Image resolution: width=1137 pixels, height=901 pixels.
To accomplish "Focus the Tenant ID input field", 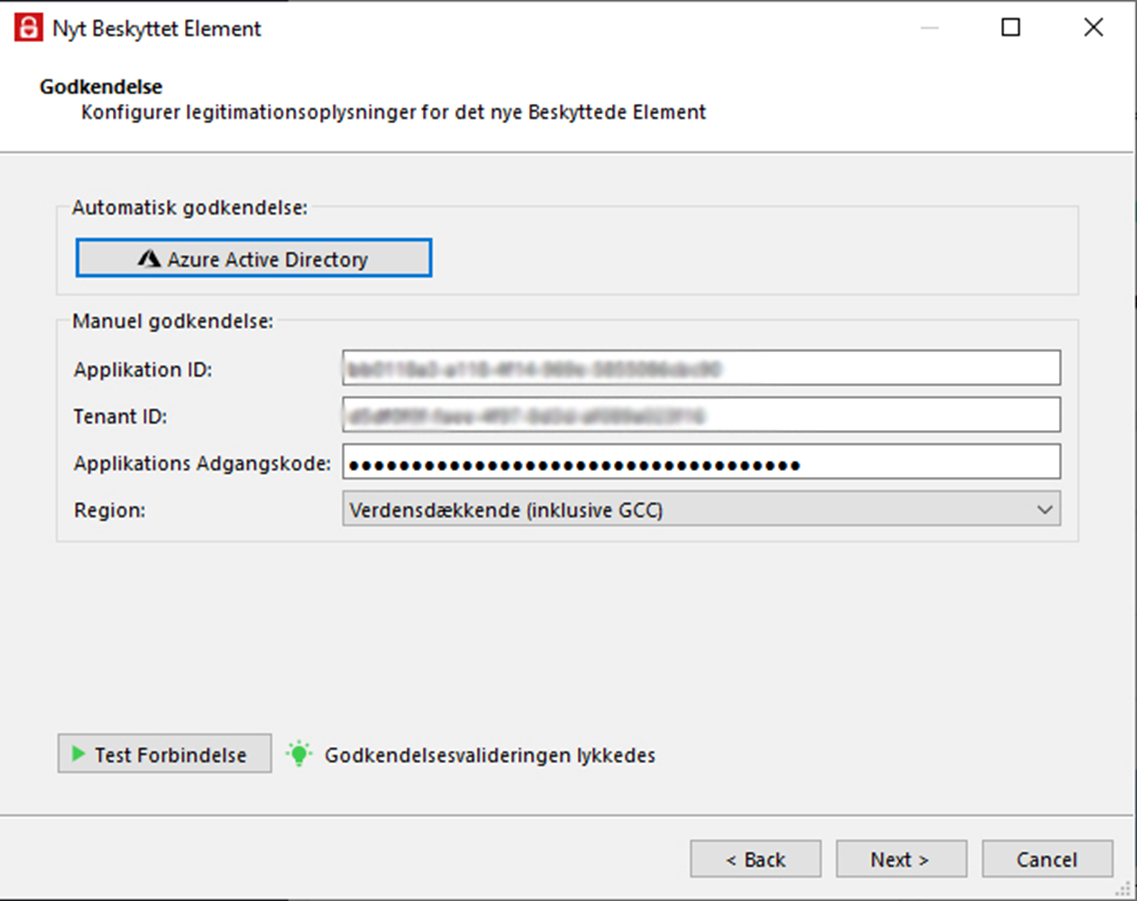I will click(701, 415).
